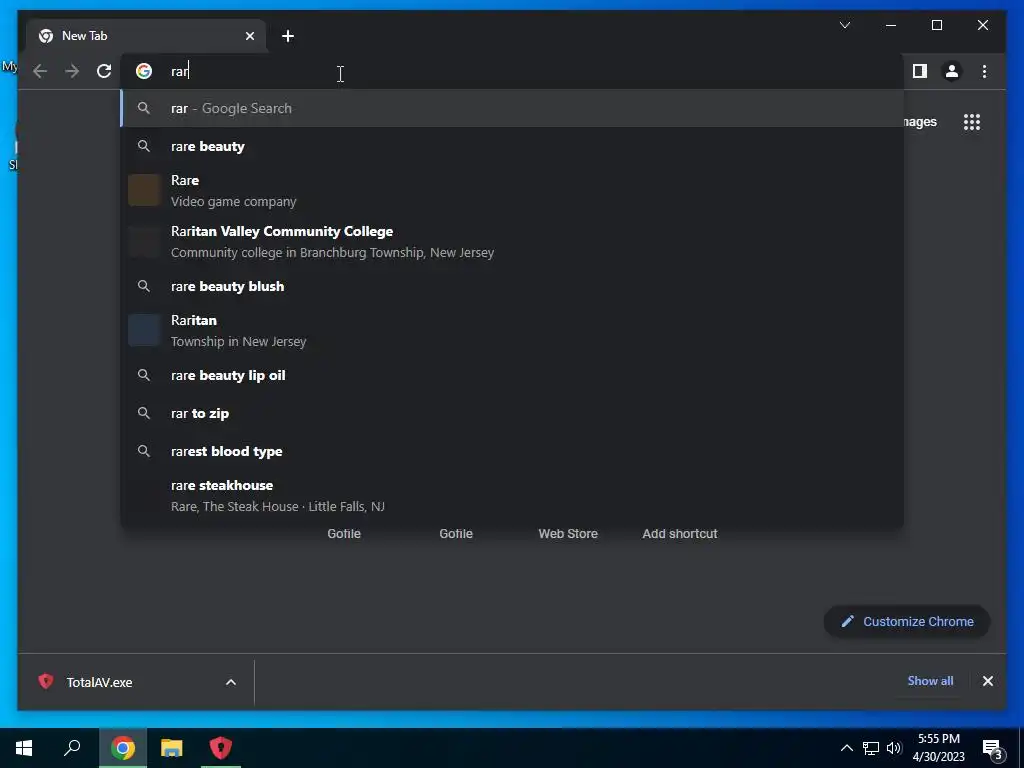Screen dimensions: 1024x768
Task: Click the Rare video game company thumbnail
Action: (x=144, y=190)
